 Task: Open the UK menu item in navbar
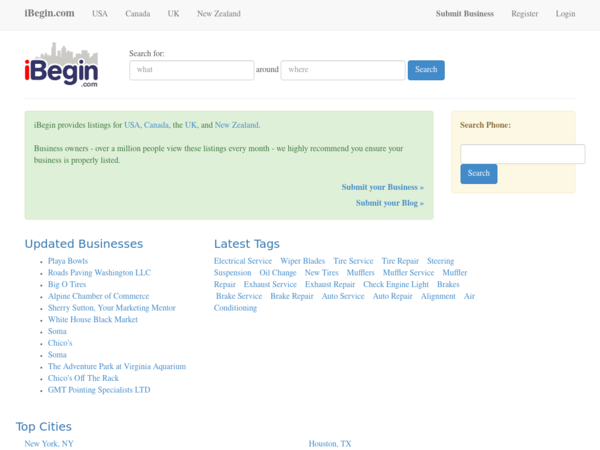pyautogui.click(x=173, y=14)
